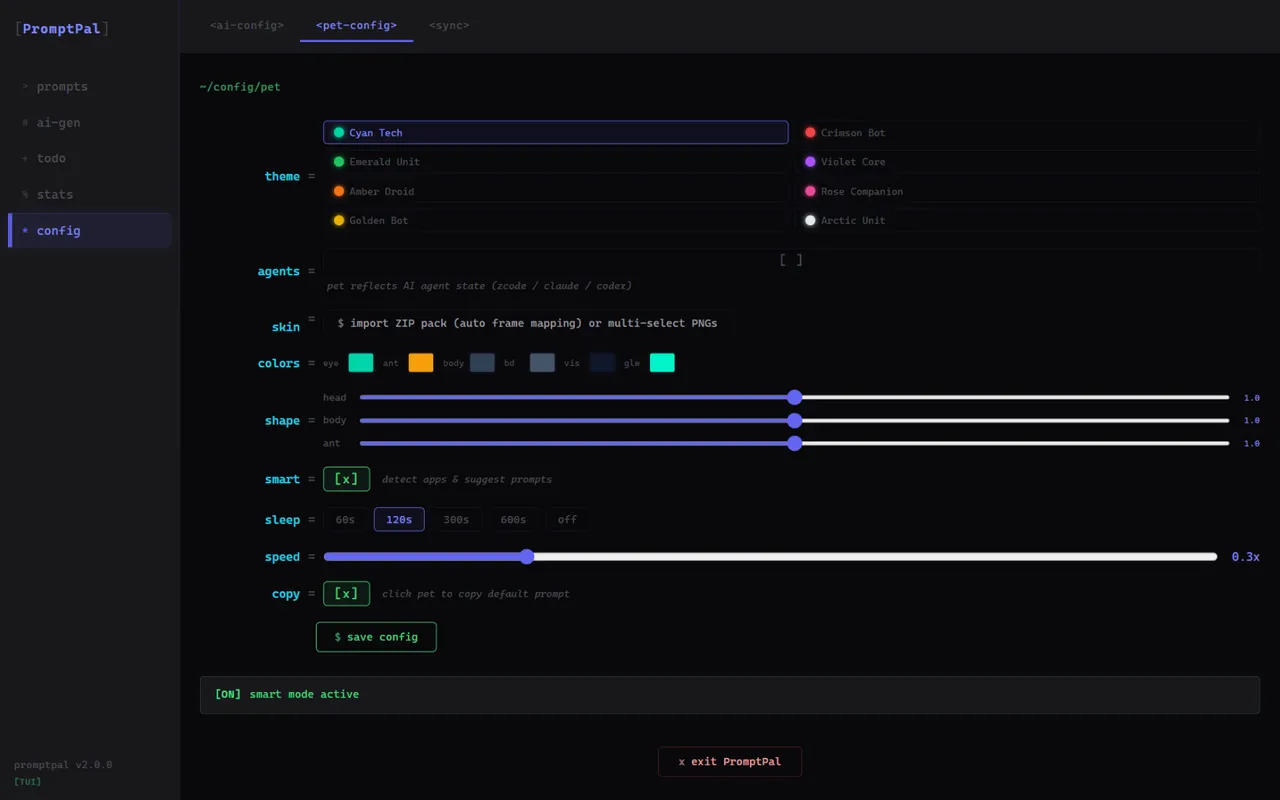Choose the Arctic Unit theme
This screenshot has height=800, width=1280.
[1027, 220]
